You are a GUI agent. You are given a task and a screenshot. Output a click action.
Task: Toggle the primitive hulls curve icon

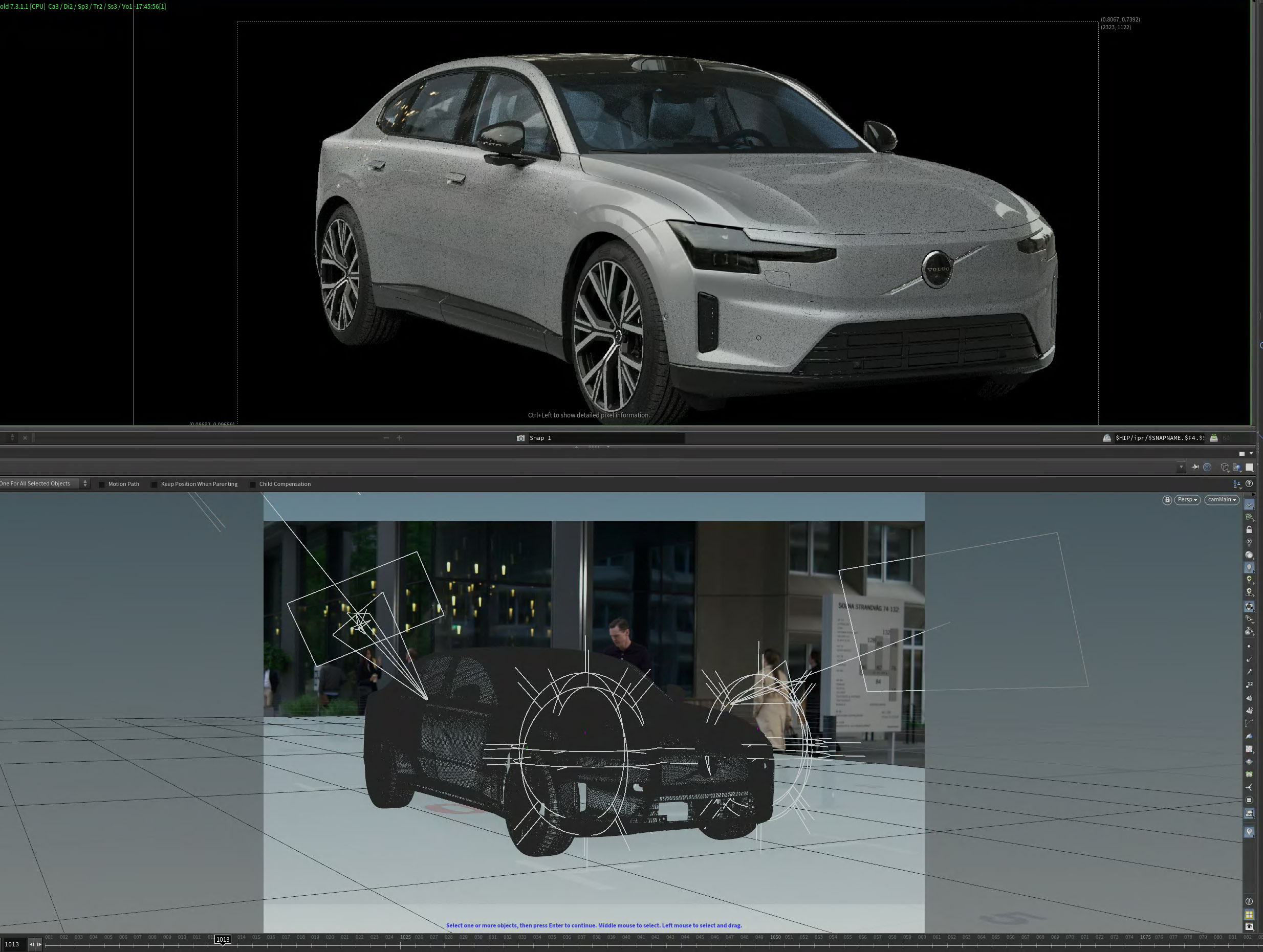(1249, 723)
